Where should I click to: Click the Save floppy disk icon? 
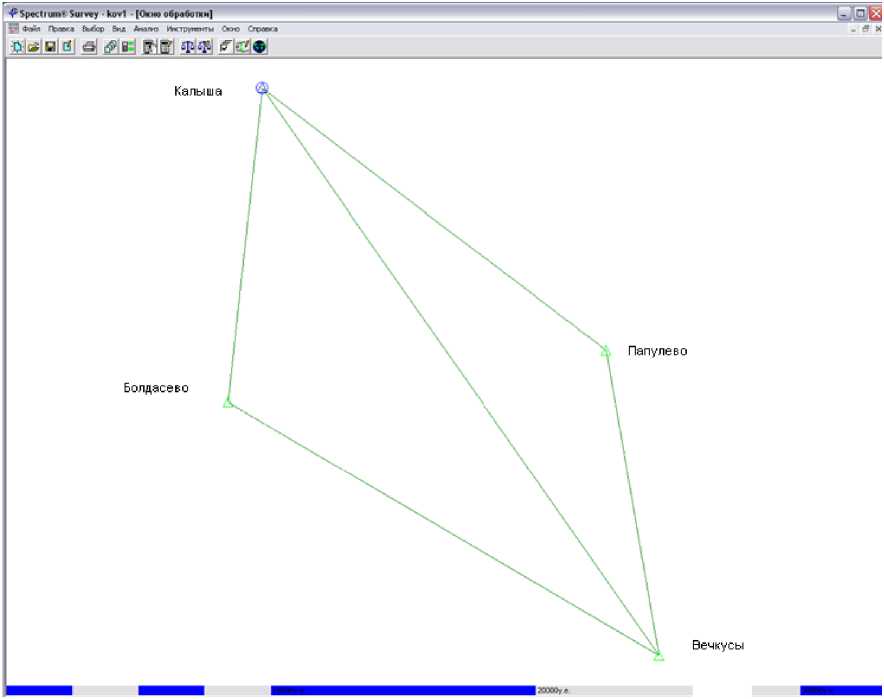pos(51,47)
